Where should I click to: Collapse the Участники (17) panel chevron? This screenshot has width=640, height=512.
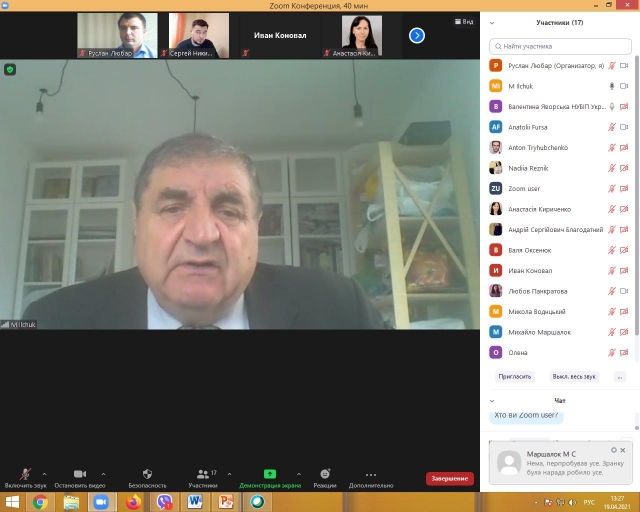(x=492, y=23)
